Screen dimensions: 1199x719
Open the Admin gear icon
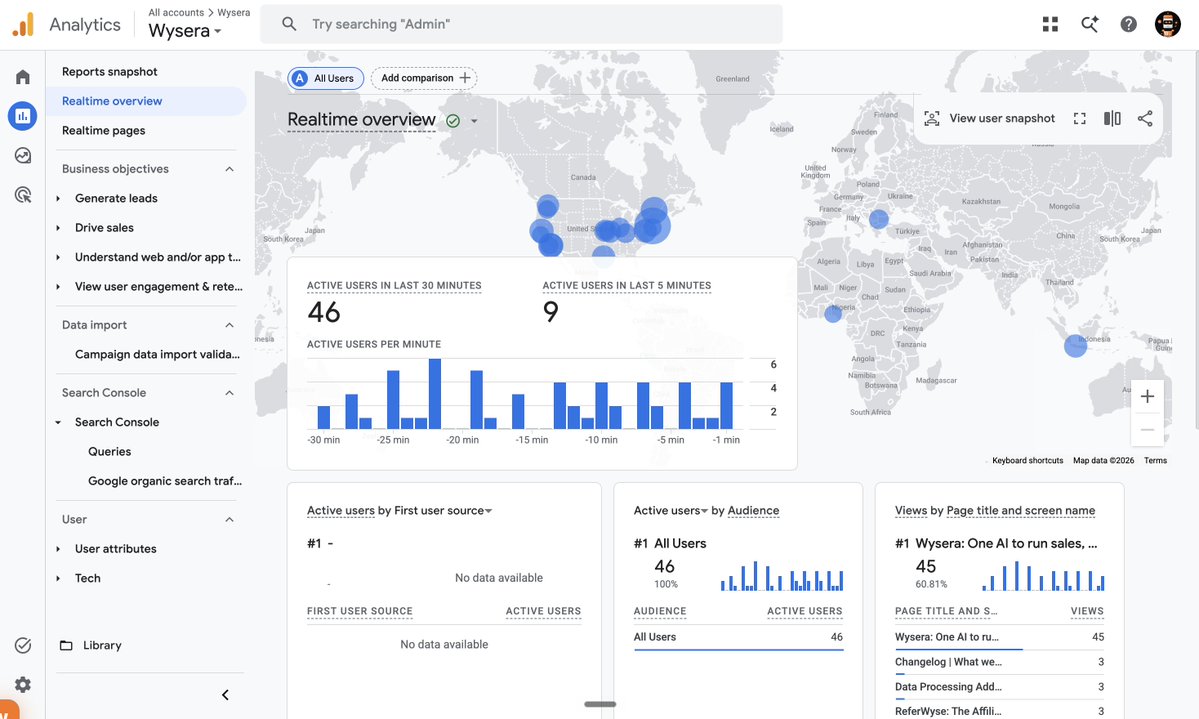coord(23,684)
